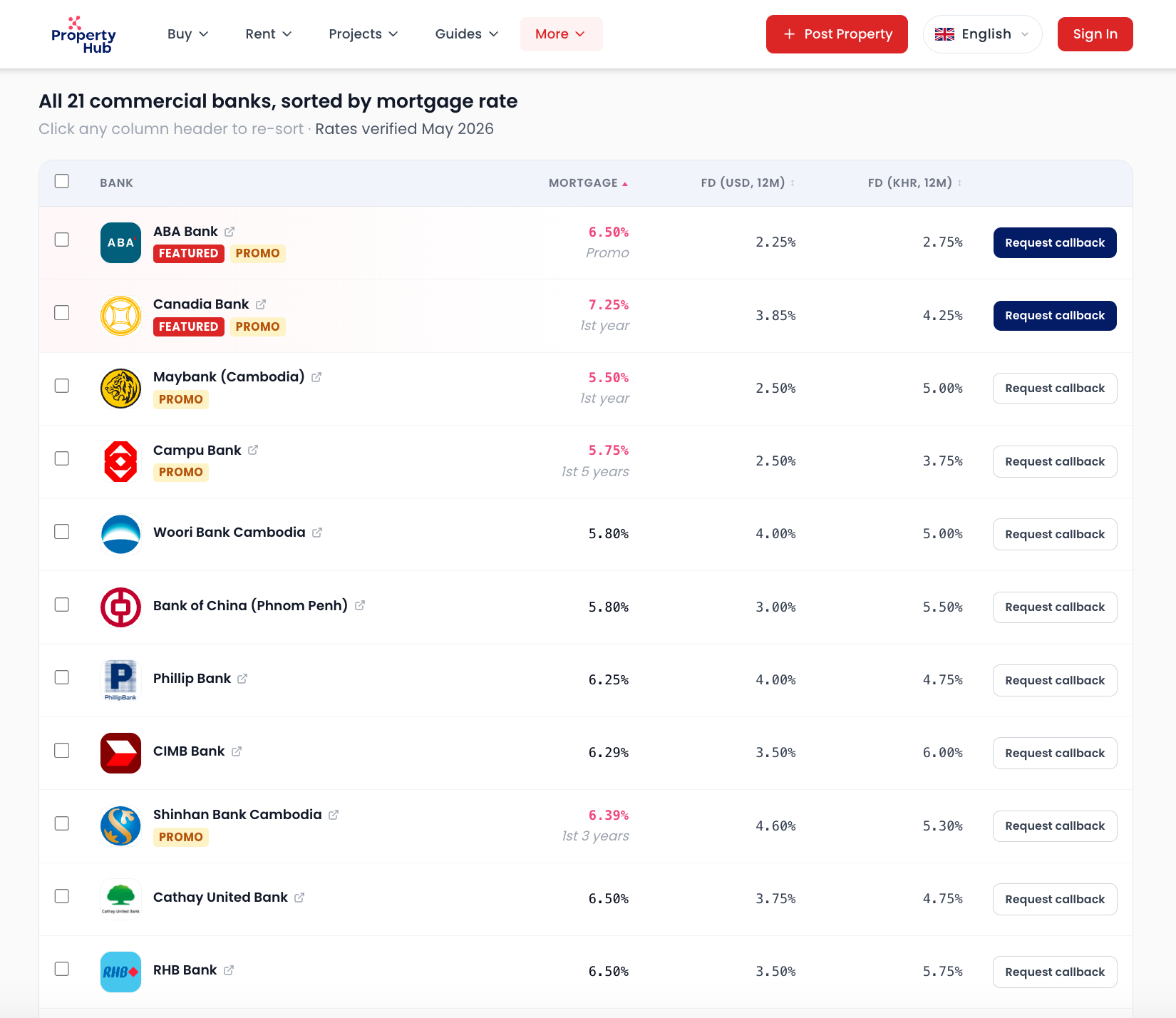Viewport: 1176px width, 1018px height.
Task: Click the Post Property button
Action: point(837,34)
